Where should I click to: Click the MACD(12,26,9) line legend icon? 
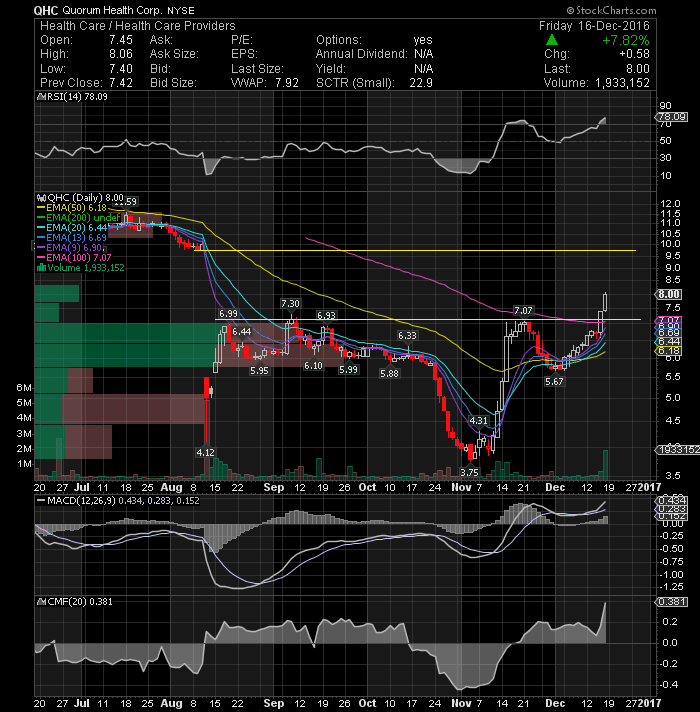41,501
